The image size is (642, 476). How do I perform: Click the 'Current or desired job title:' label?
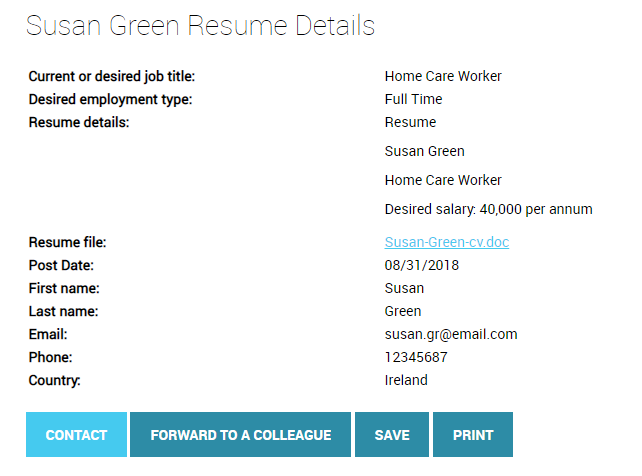coord(112,77)
